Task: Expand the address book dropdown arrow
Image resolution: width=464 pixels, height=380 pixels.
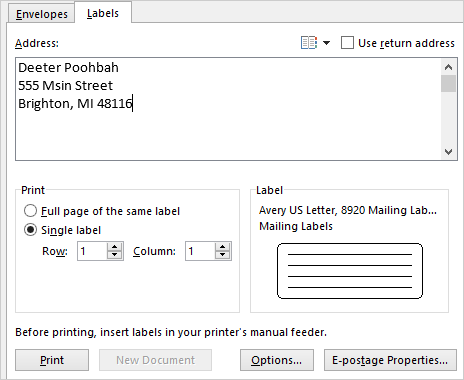Action: [327, 43]
